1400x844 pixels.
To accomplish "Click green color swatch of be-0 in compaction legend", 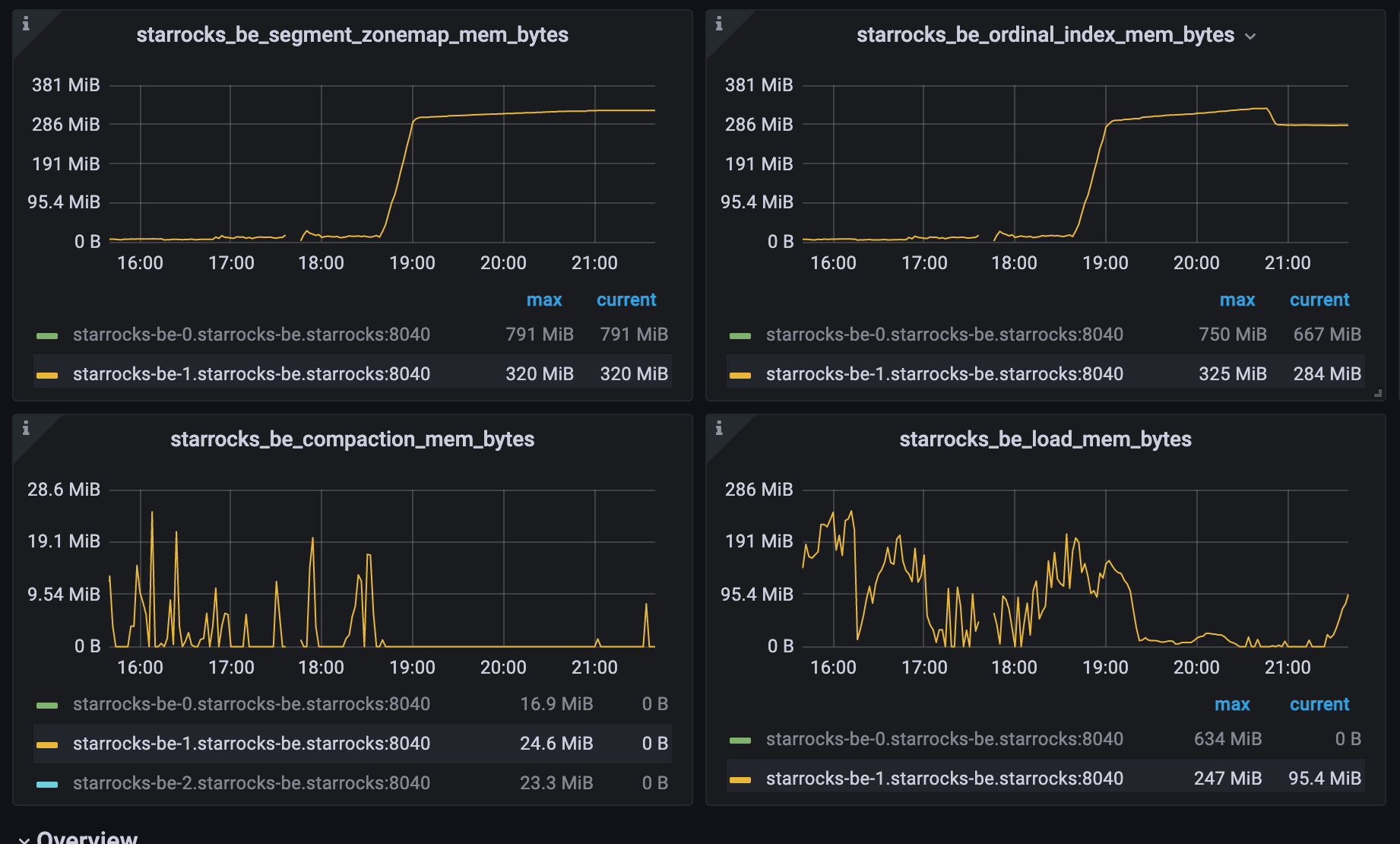I will point(47,706).
